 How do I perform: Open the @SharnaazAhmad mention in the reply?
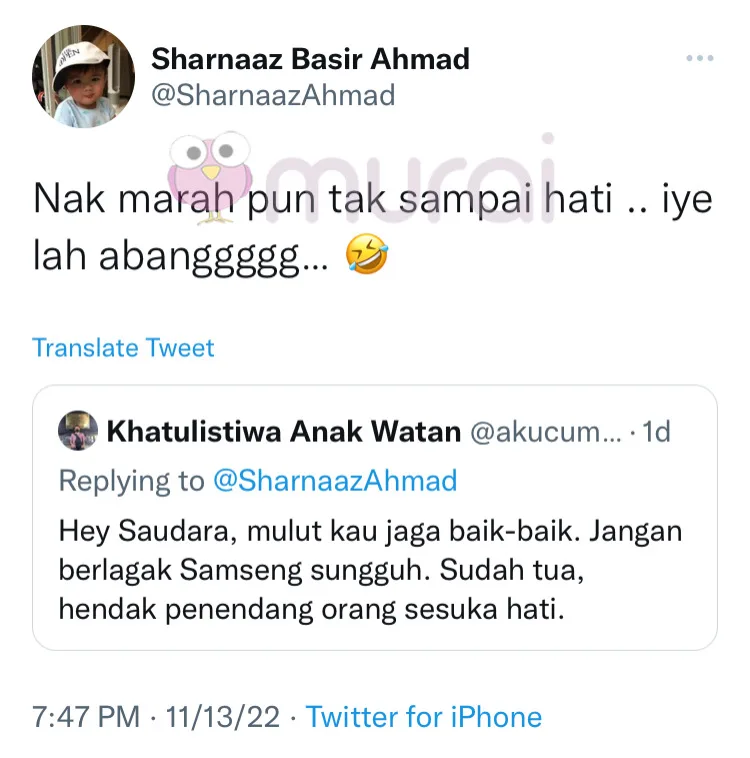tap(335, 481)
